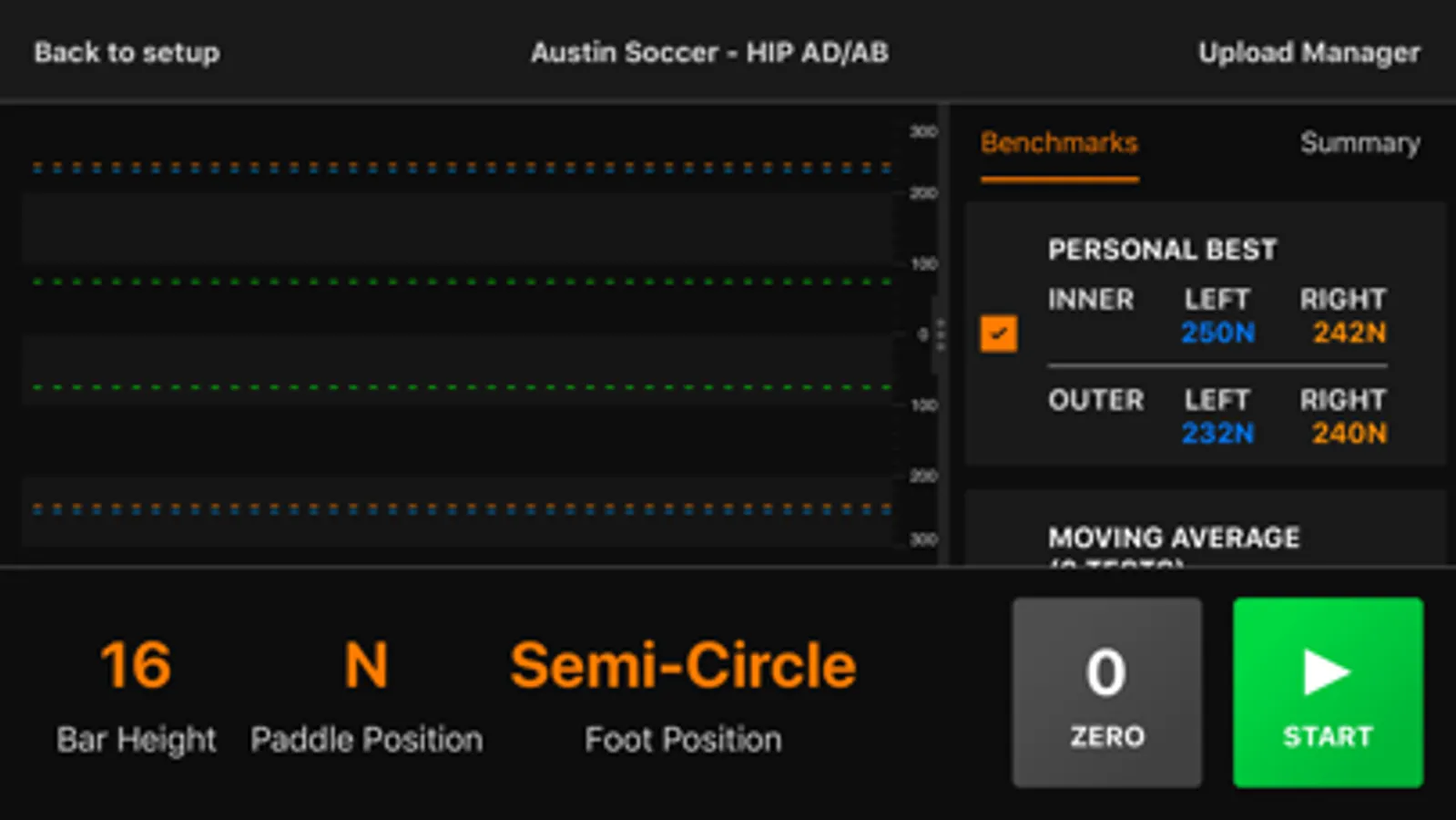Screen dimensions: 1456x820
Task: Select the inner right 242N value
Action: coord(1349,333)
